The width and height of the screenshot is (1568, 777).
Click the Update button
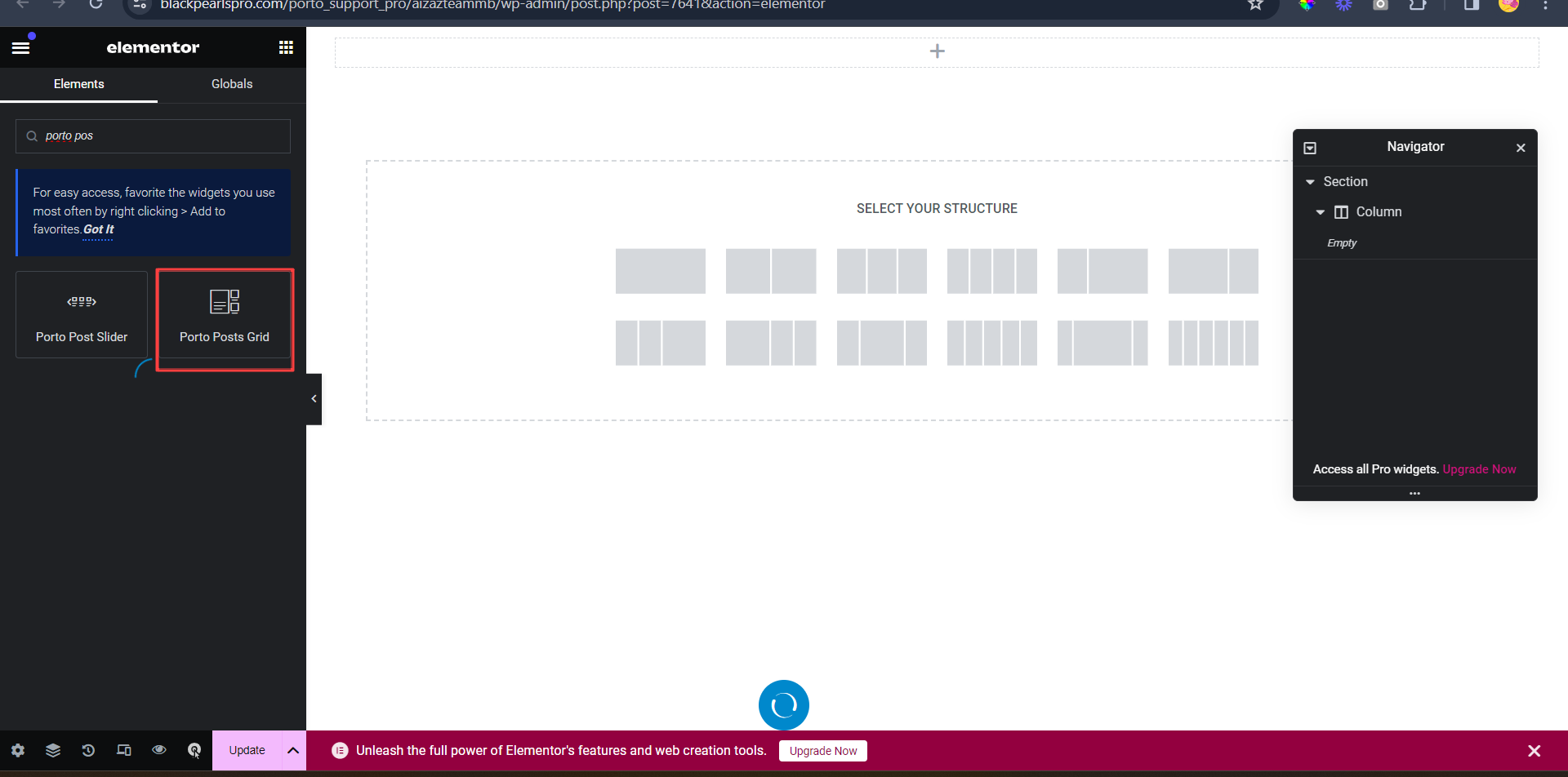[247, 750]
